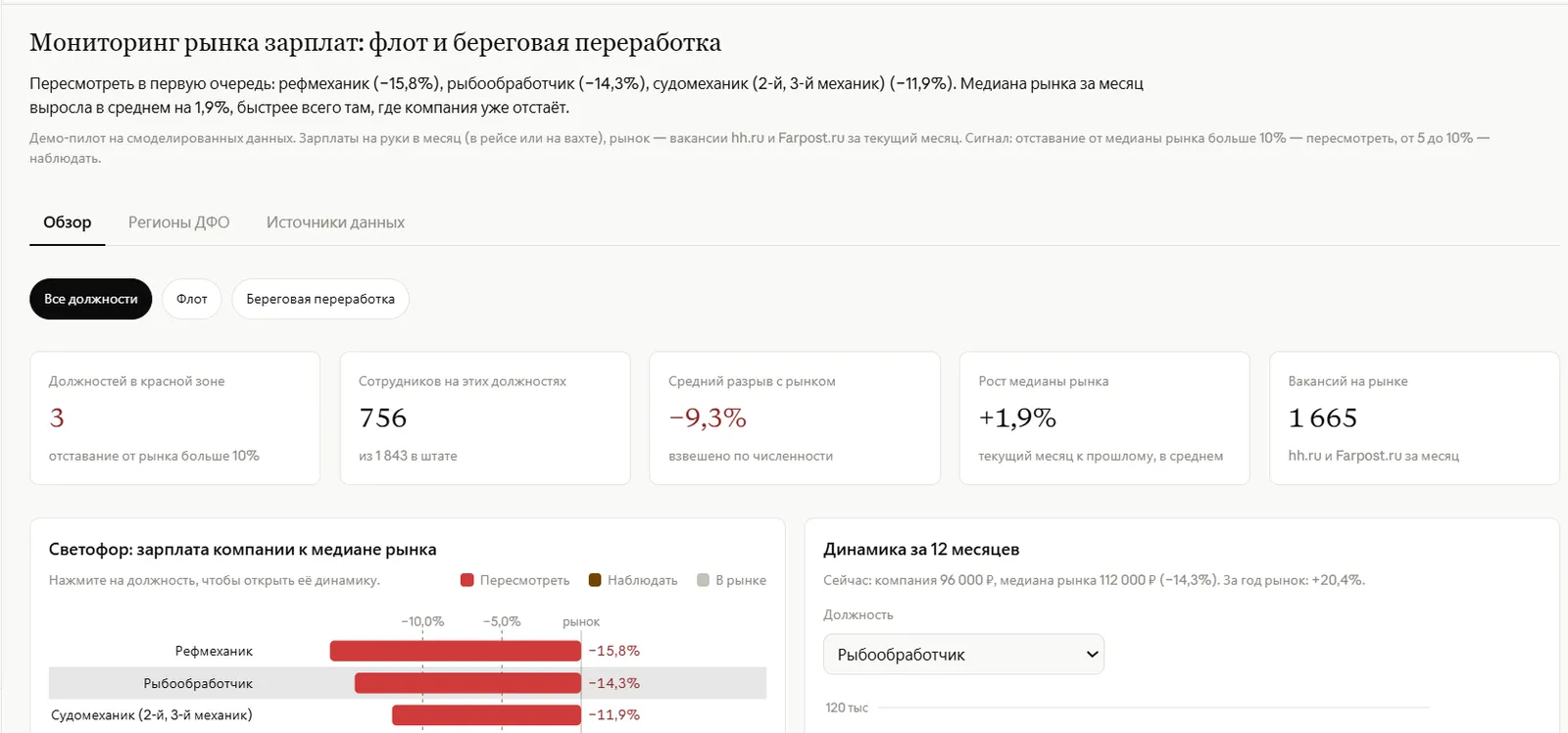
Task: Click the page title Мониторинг рынка зарплат
Action: pyautogui.click(x=375, y=43)
